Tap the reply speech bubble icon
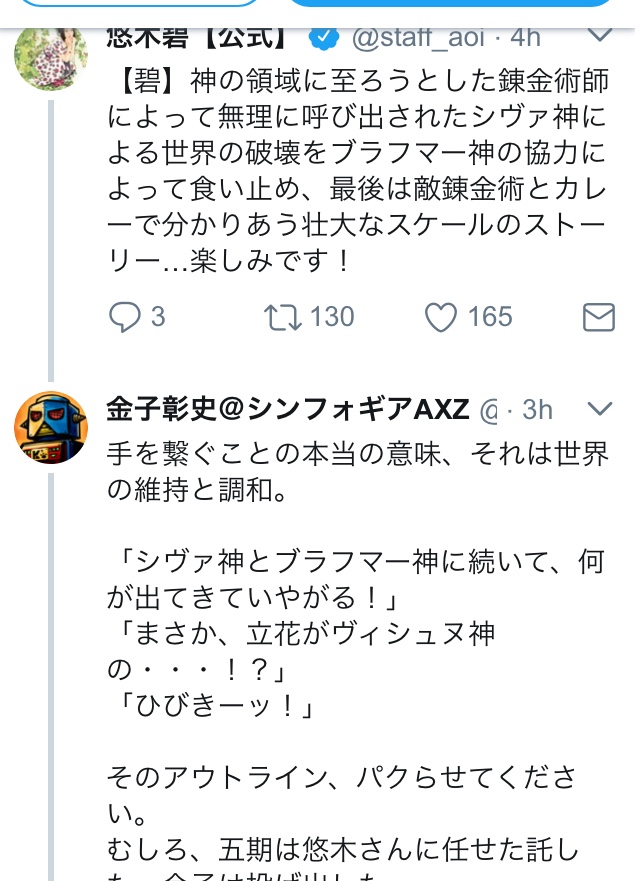 pyautogui.click(x=125, y=317)
